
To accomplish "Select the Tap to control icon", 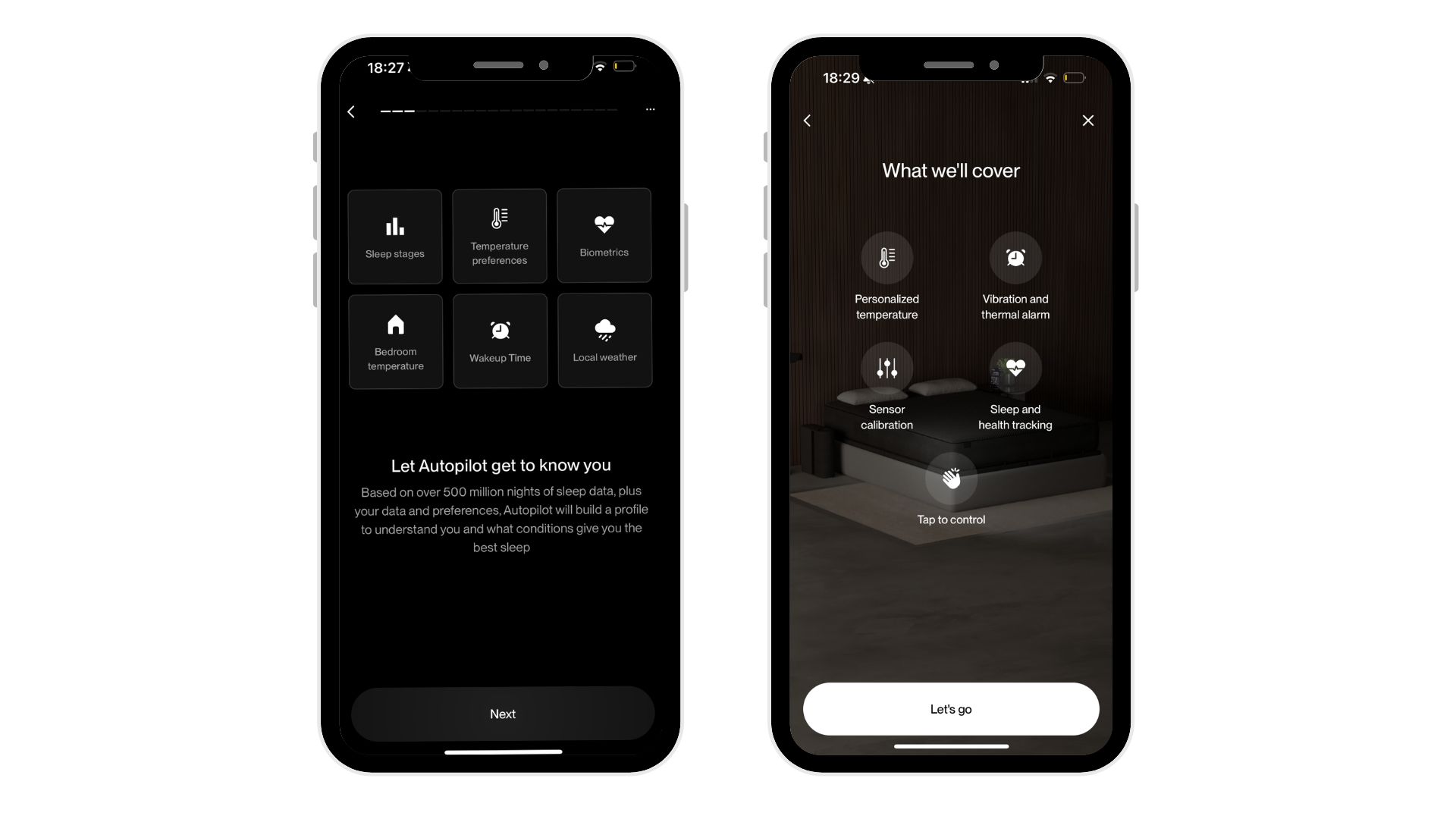I will click(951, 478).
